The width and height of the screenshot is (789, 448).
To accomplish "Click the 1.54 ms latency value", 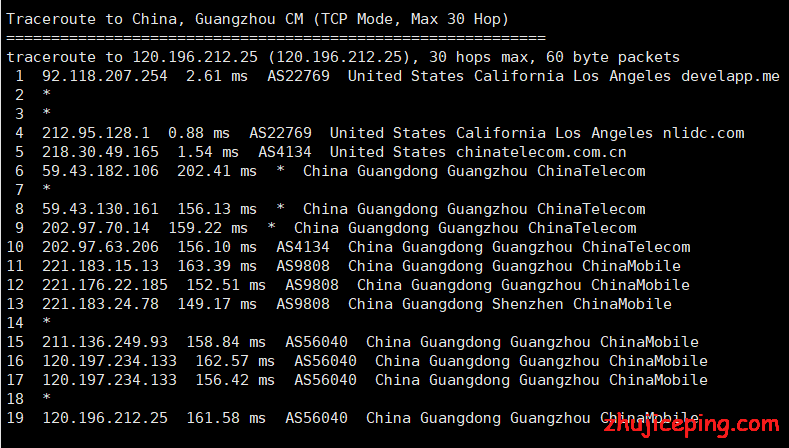I will point(208,152).
